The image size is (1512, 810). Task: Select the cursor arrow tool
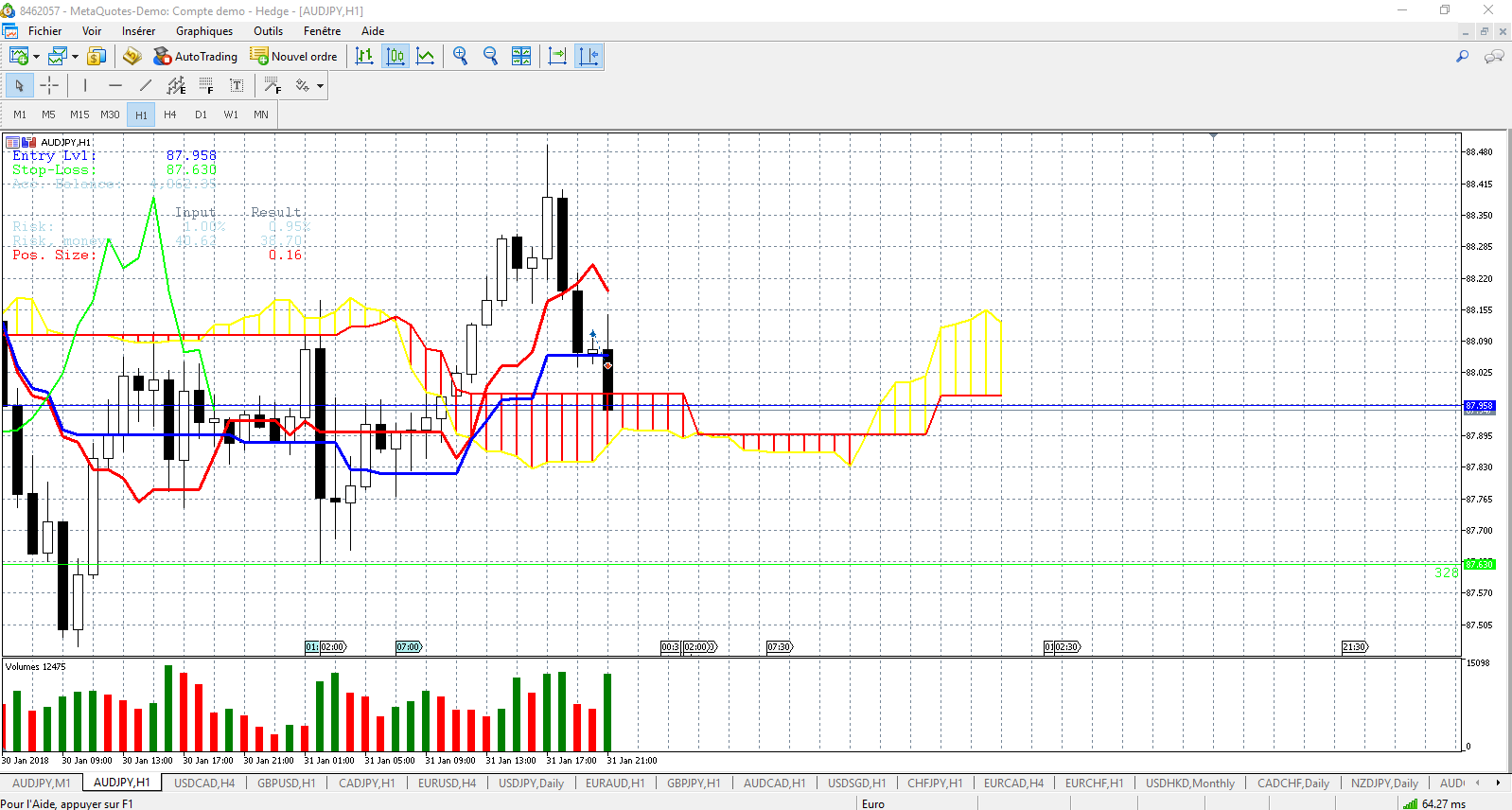(20, 86)
